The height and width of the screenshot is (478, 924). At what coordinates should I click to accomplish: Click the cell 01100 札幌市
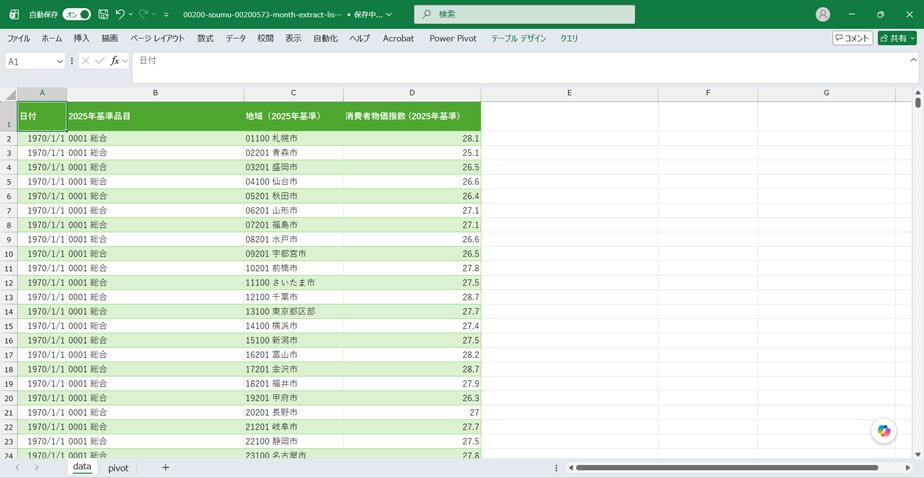pos(293,139)
